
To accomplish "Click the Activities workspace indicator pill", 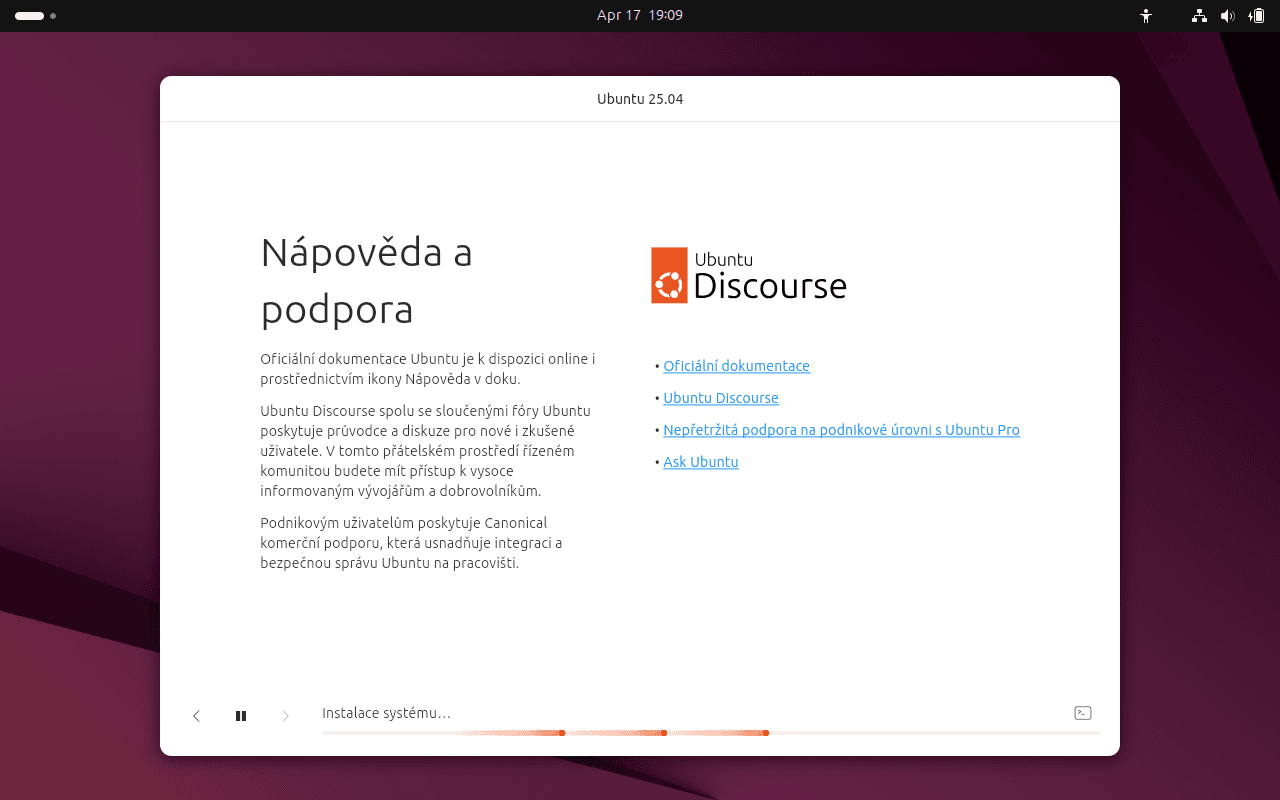I will tap(35, 16).
